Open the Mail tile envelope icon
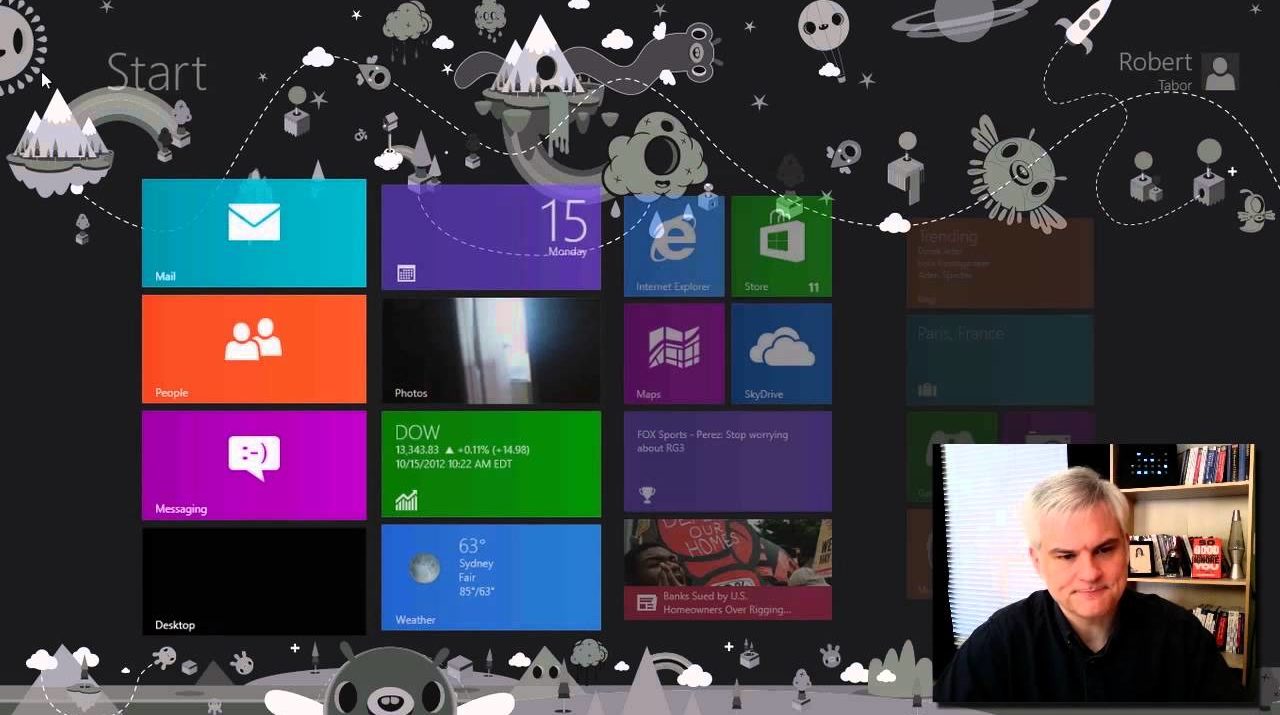The height and width of the screenshot is (715, 1280). [x=254, y=222]
